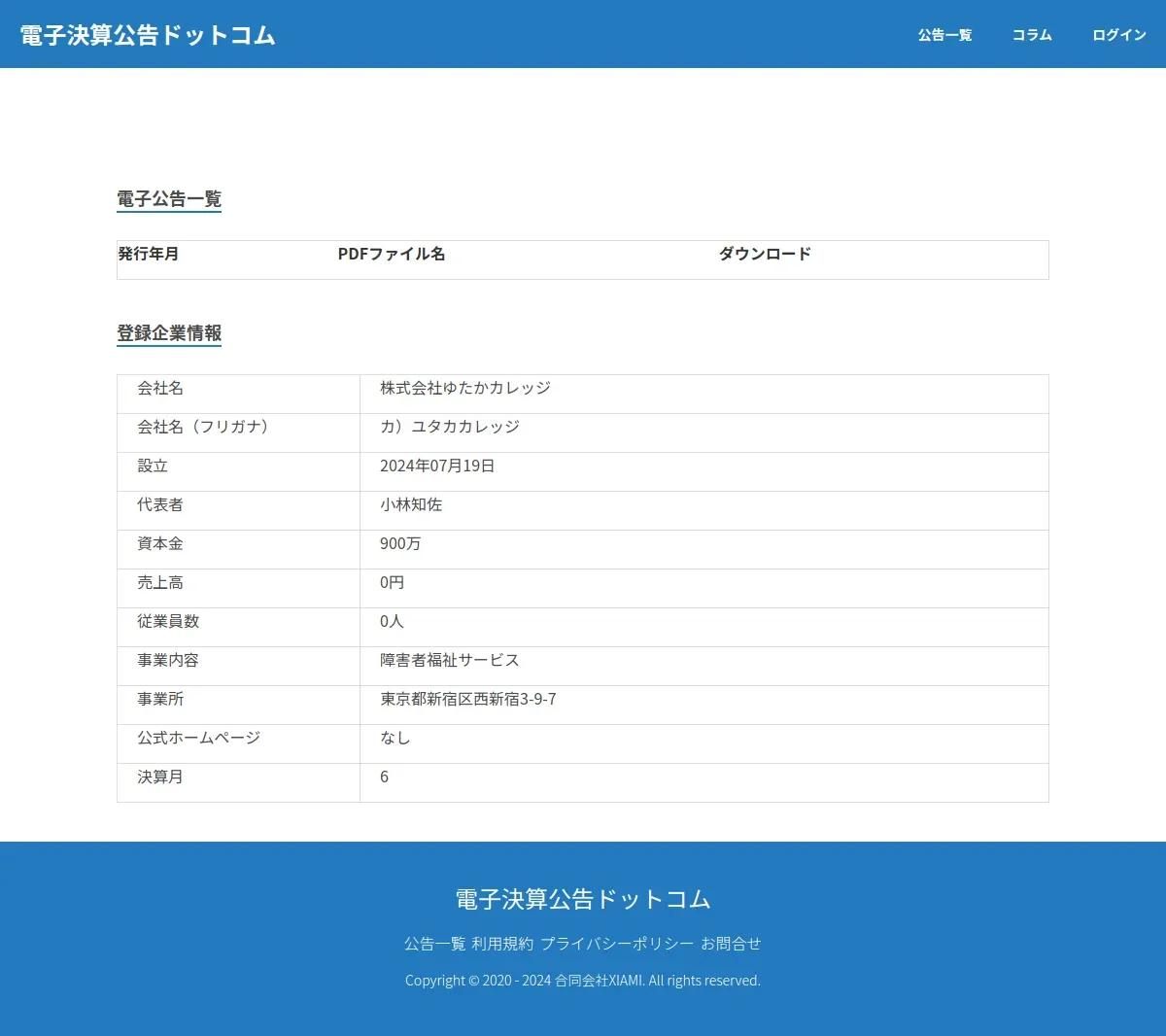Select the 電子公告一覧 section heading

tap(169, 199)
